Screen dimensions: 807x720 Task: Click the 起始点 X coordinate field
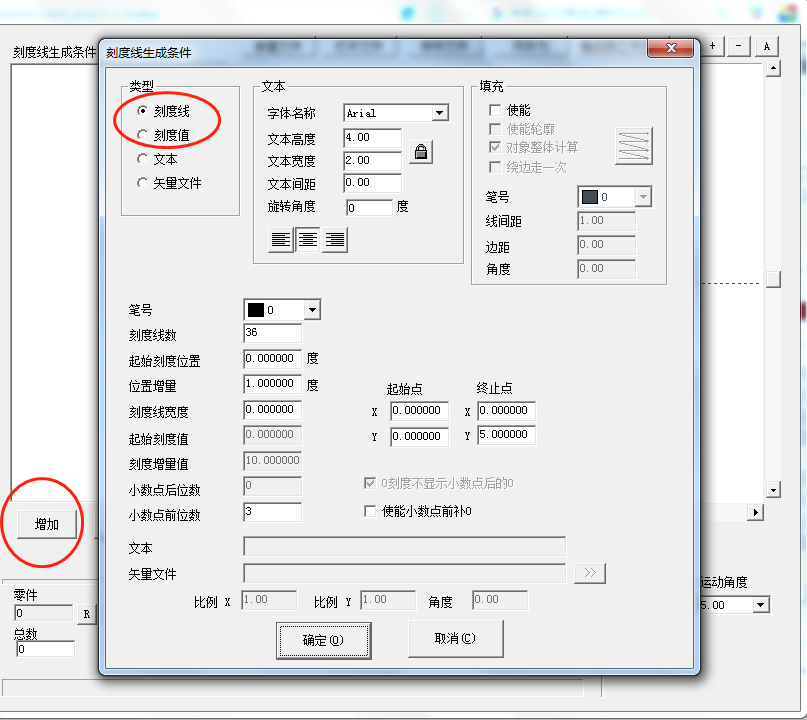(x=419, y=411)
